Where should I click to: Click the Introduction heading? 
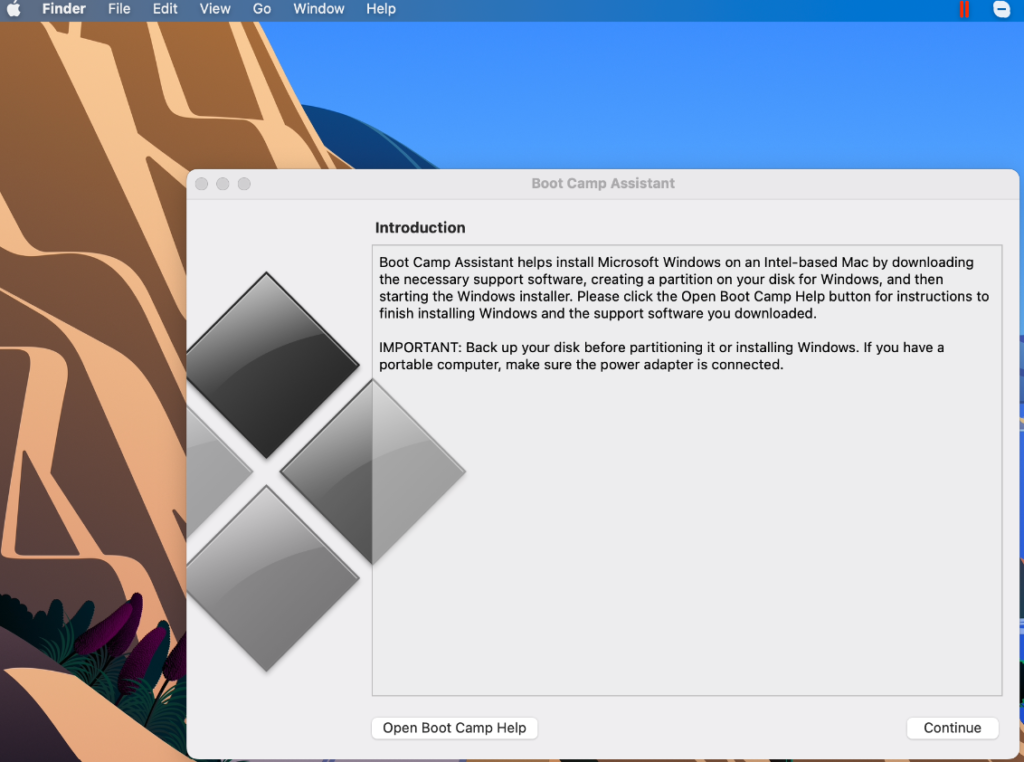(x=420, y=228)
